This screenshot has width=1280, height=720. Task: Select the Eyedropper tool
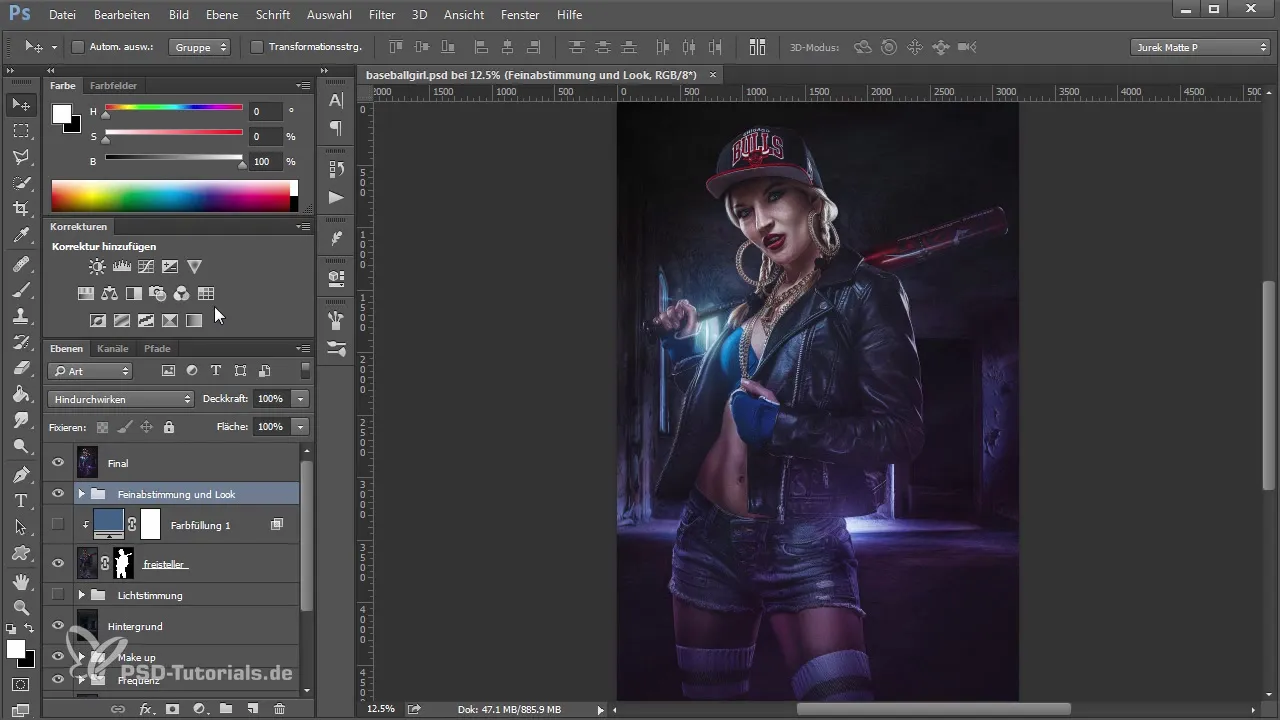coord(21,236)
